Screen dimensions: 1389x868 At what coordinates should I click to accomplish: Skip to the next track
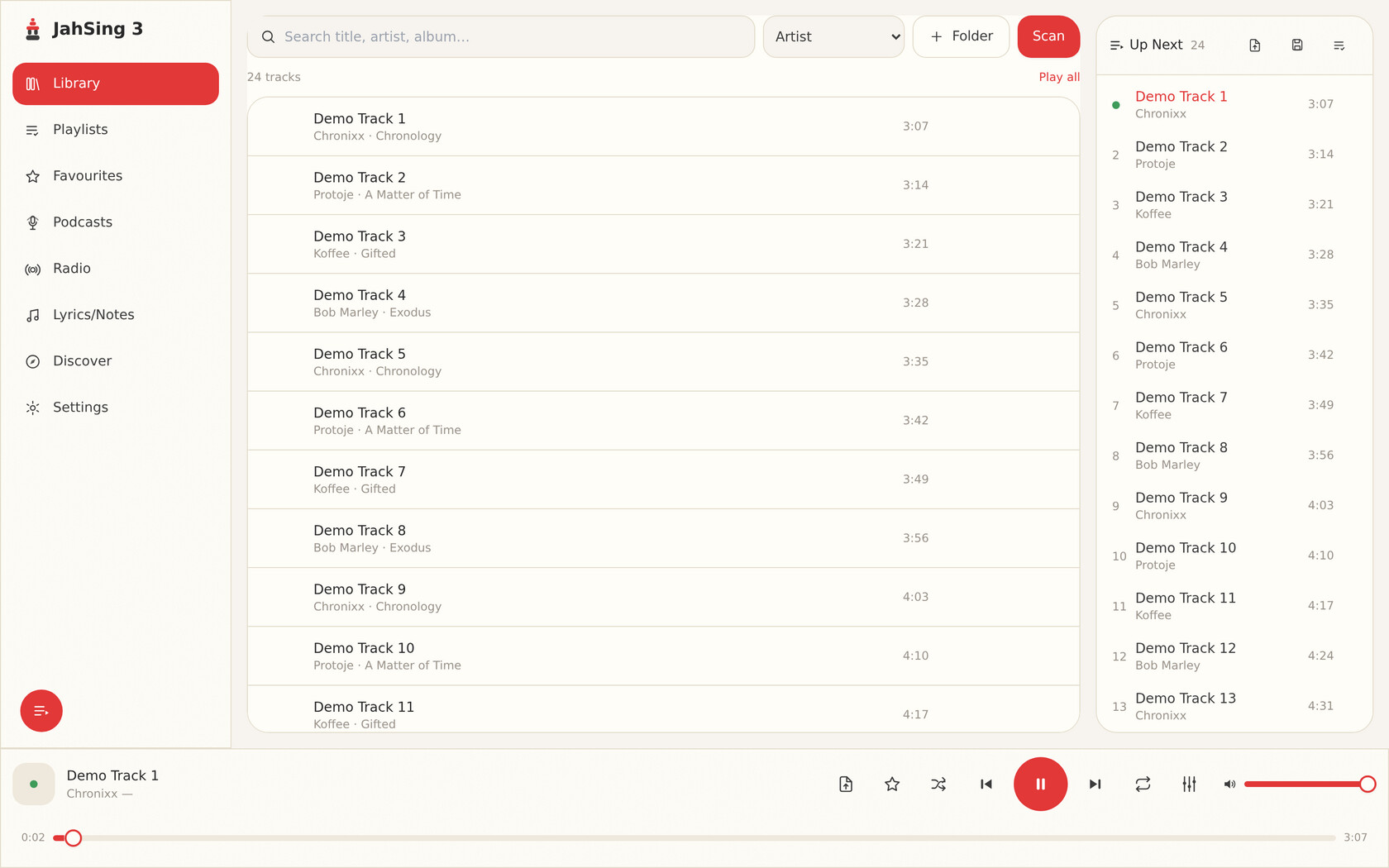(x=1095, y=784)
